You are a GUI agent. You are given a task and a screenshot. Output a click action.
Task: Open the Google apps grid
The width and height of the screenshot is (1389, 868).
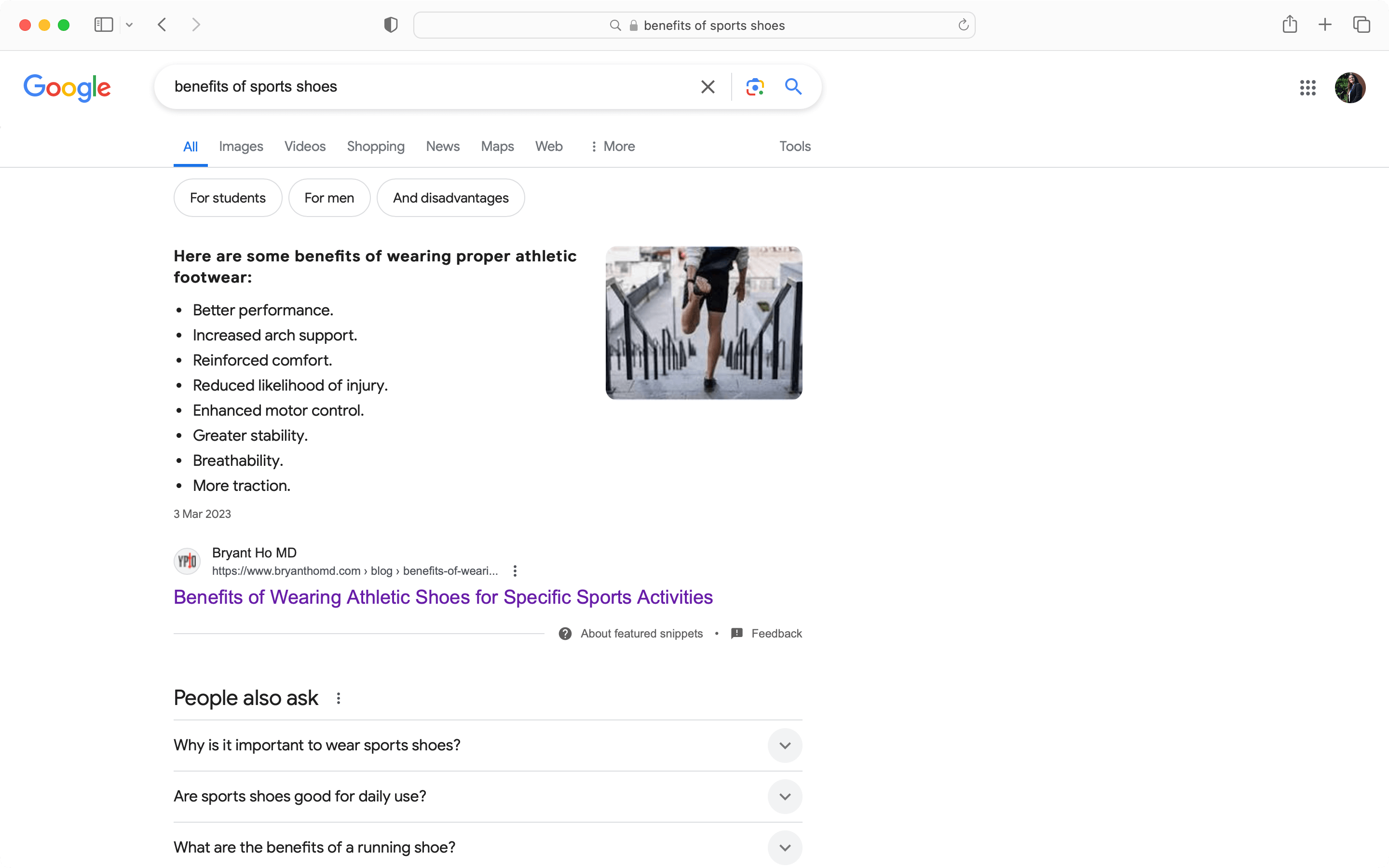click(x=1307, y=87)
